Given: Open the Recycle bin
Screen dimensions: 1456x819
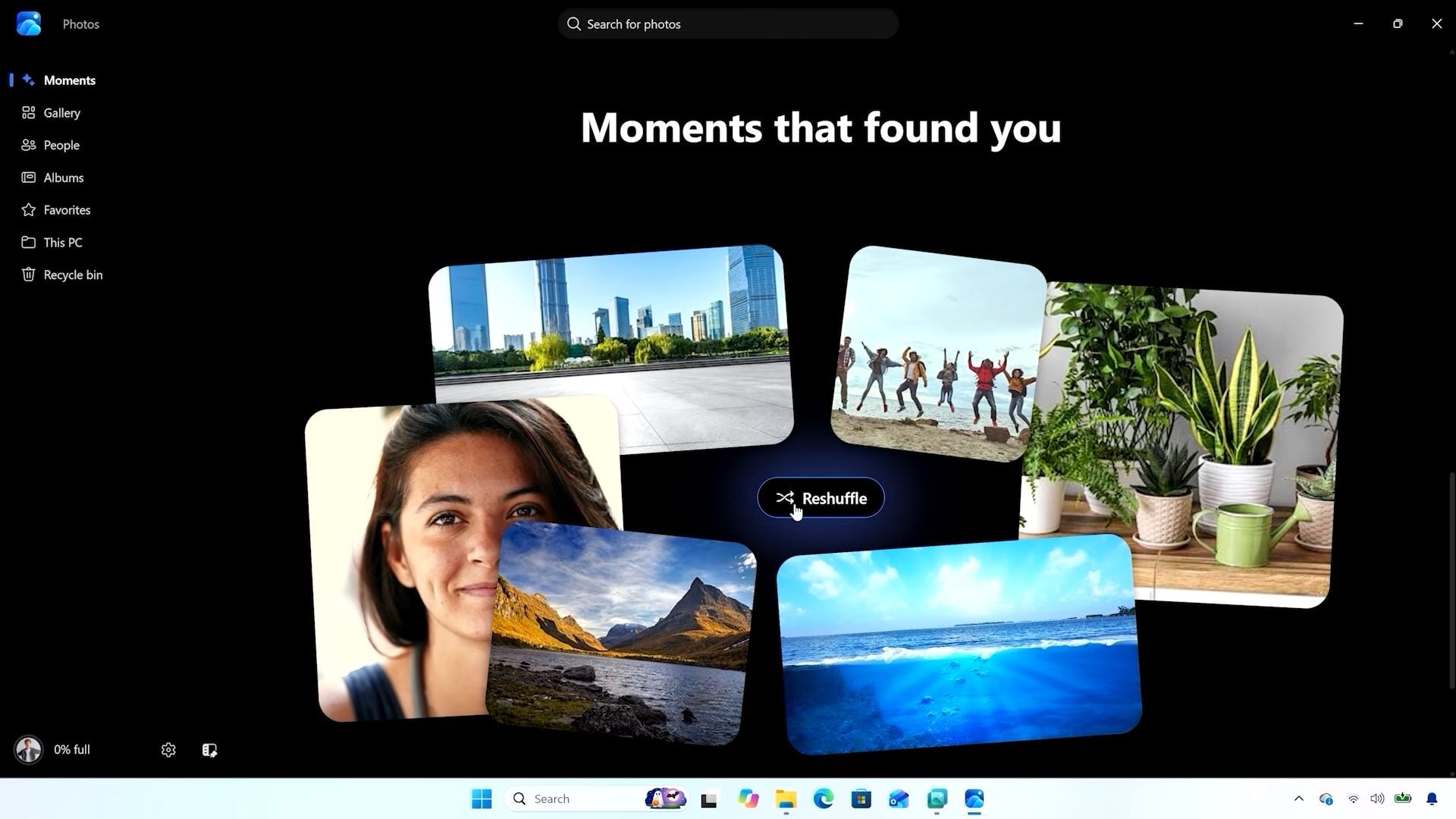Looking at the screenshot, I should pos(62,275).
